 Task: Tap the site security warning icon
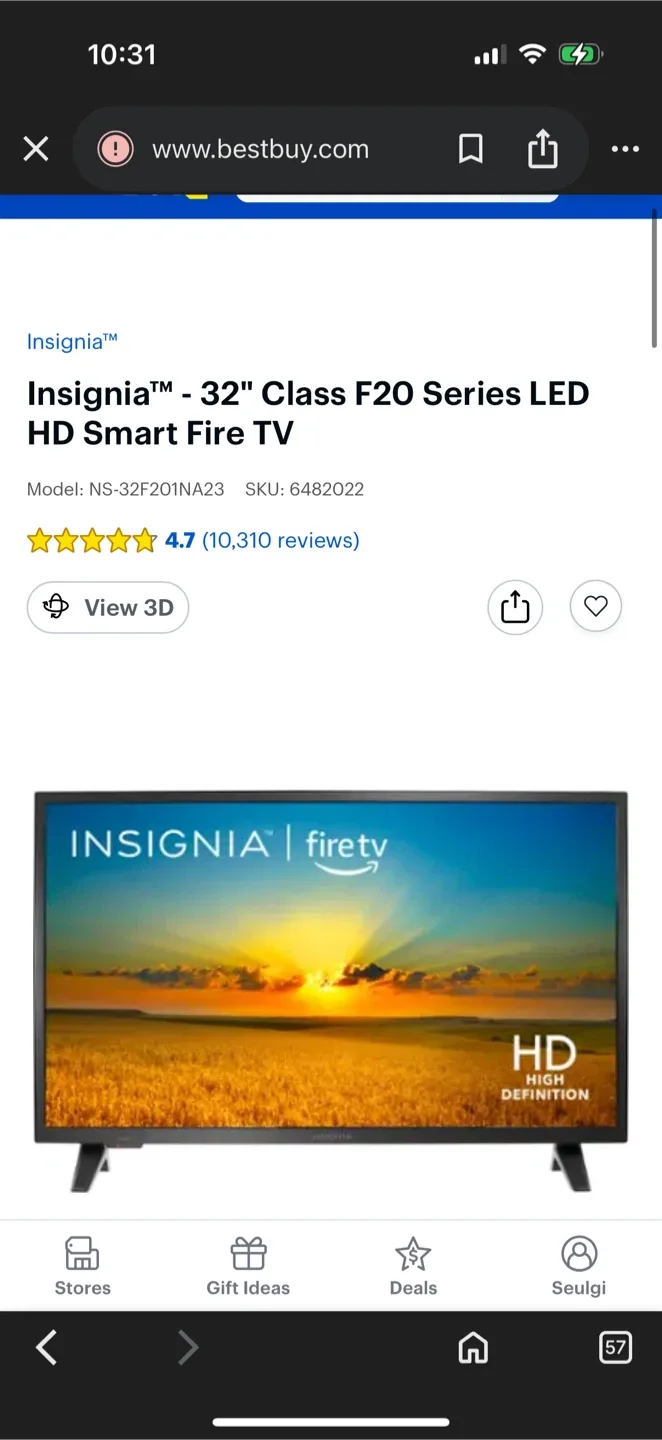point(115,150)
